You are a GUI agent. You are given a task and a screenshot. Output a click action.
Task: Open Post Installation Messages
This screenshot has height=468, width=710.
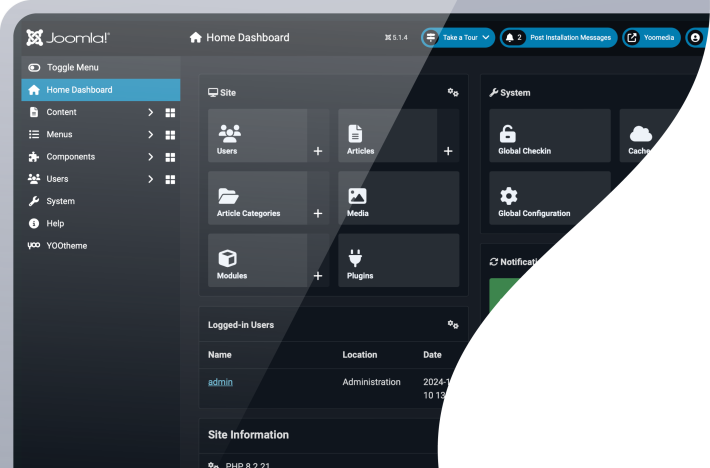[571, 38]
